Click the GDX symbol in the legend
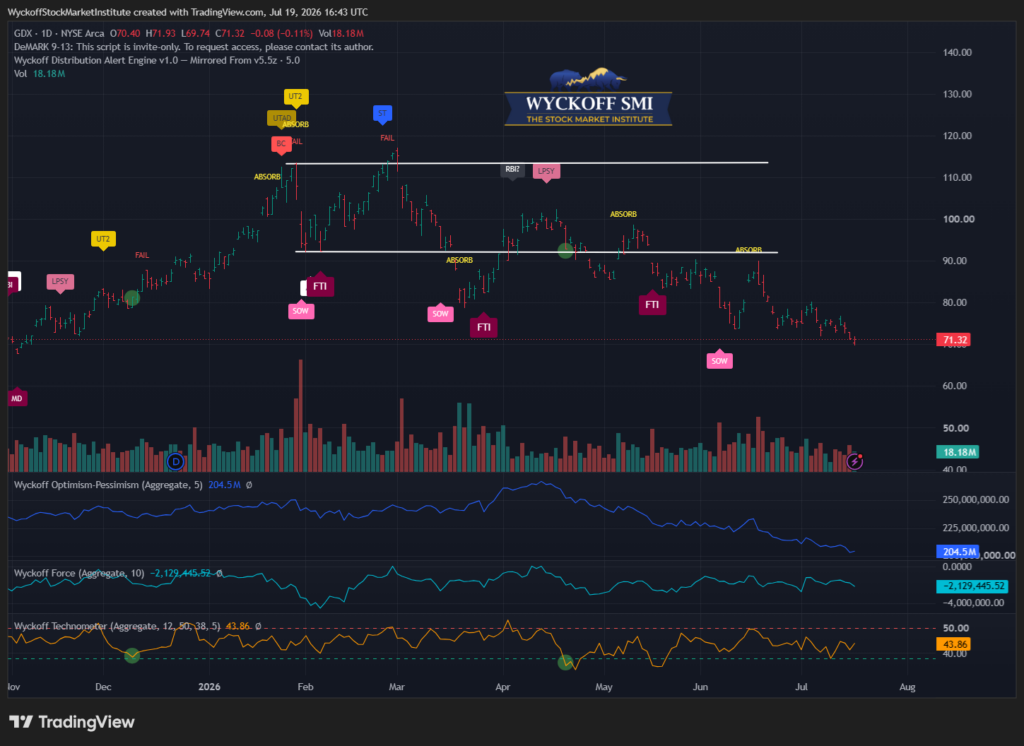This screenshot has height=746, width=1024. (23, 33)
